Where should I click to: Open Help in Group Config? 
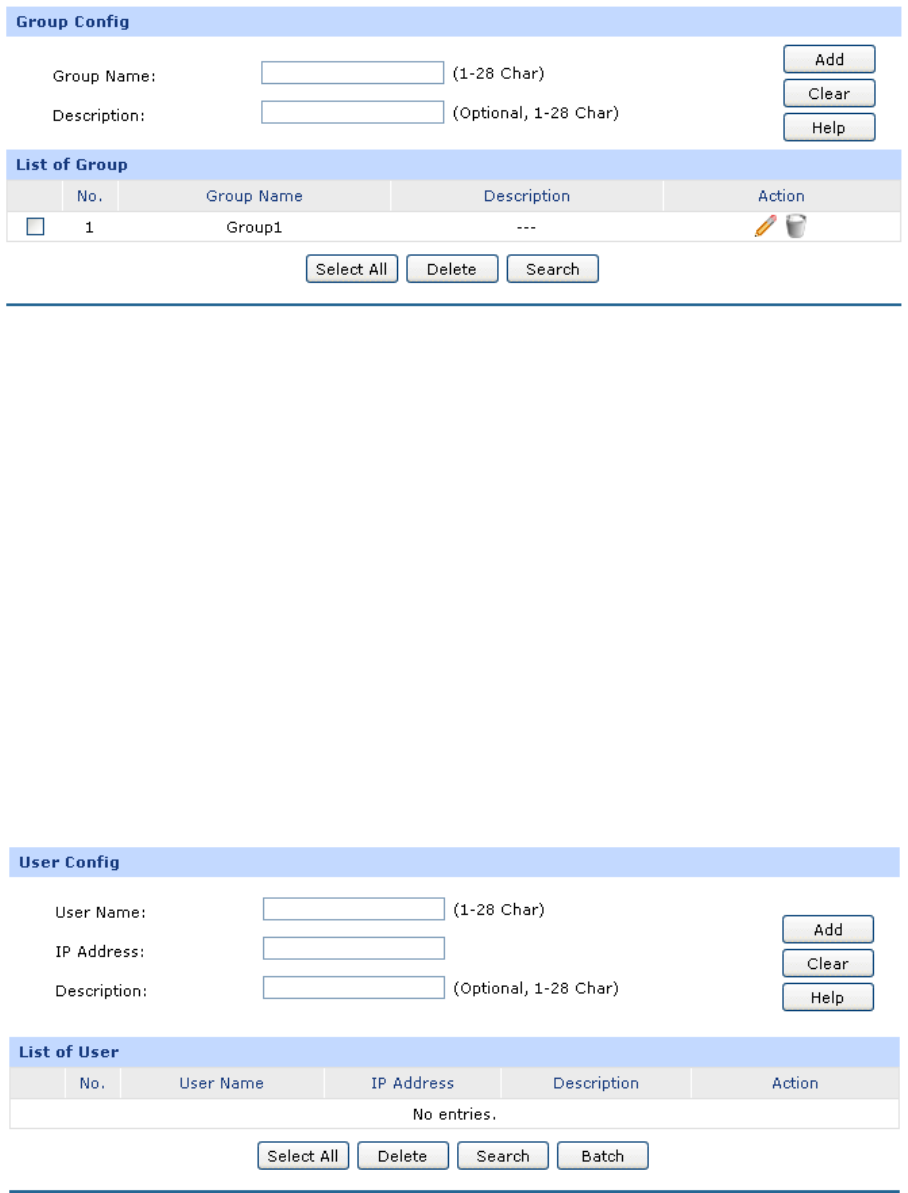click(829, 128)
